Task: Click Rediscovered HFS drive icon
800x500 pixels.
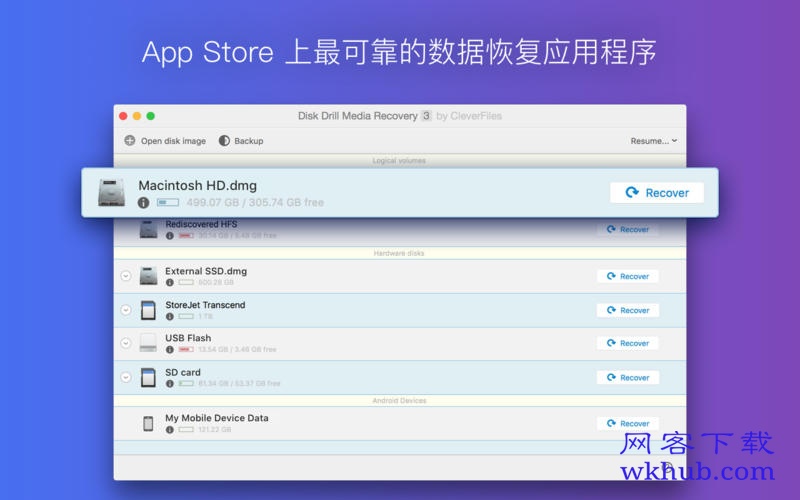Action: click(148, 230)
